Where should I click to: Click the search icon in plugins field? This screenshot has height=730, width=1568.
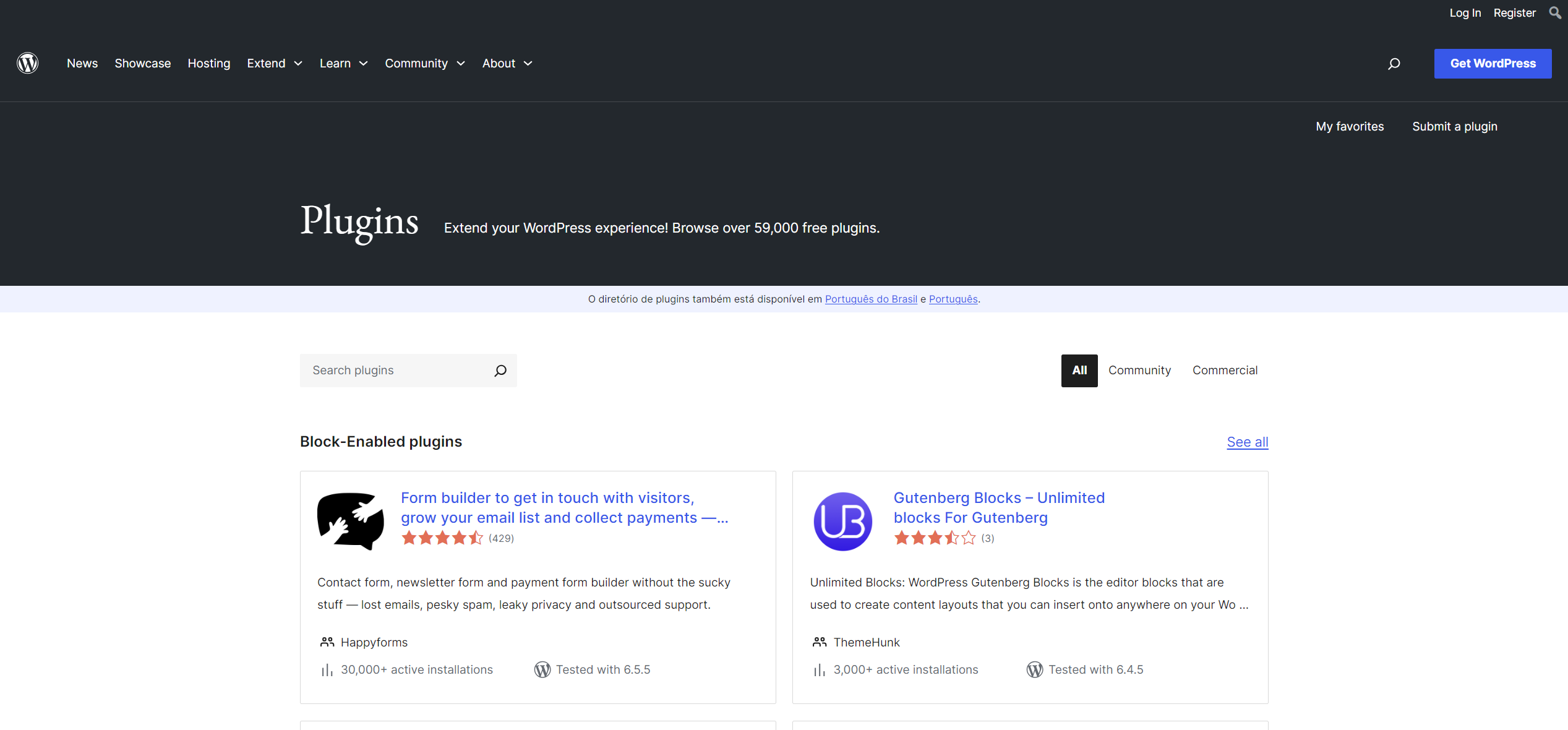[500, 370]
